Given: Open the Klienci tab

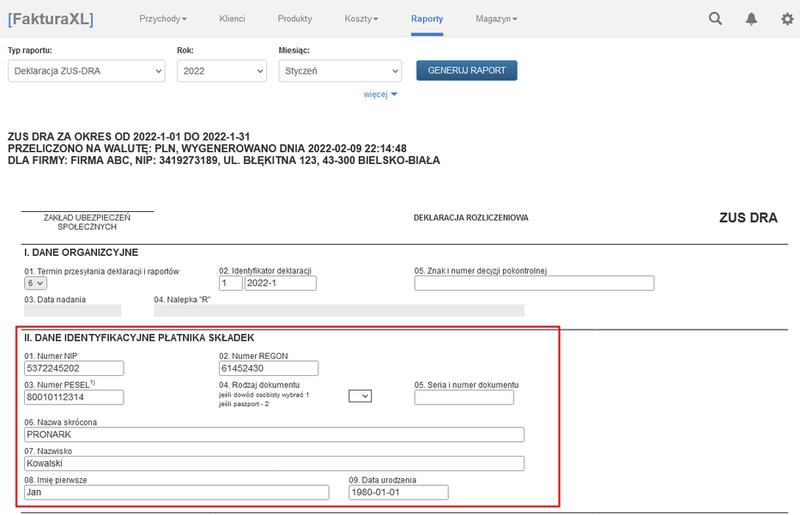Looking at the screenshot, I should [x=232, y=19].
